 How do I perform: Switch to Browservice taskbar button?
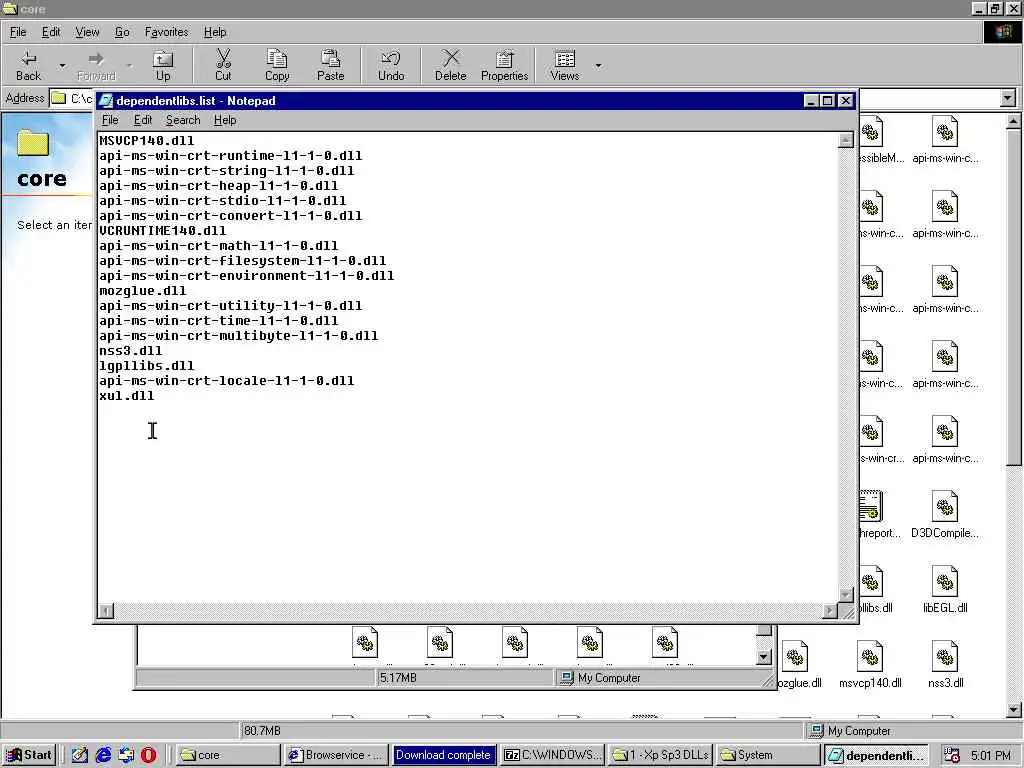tap(336, 755)
